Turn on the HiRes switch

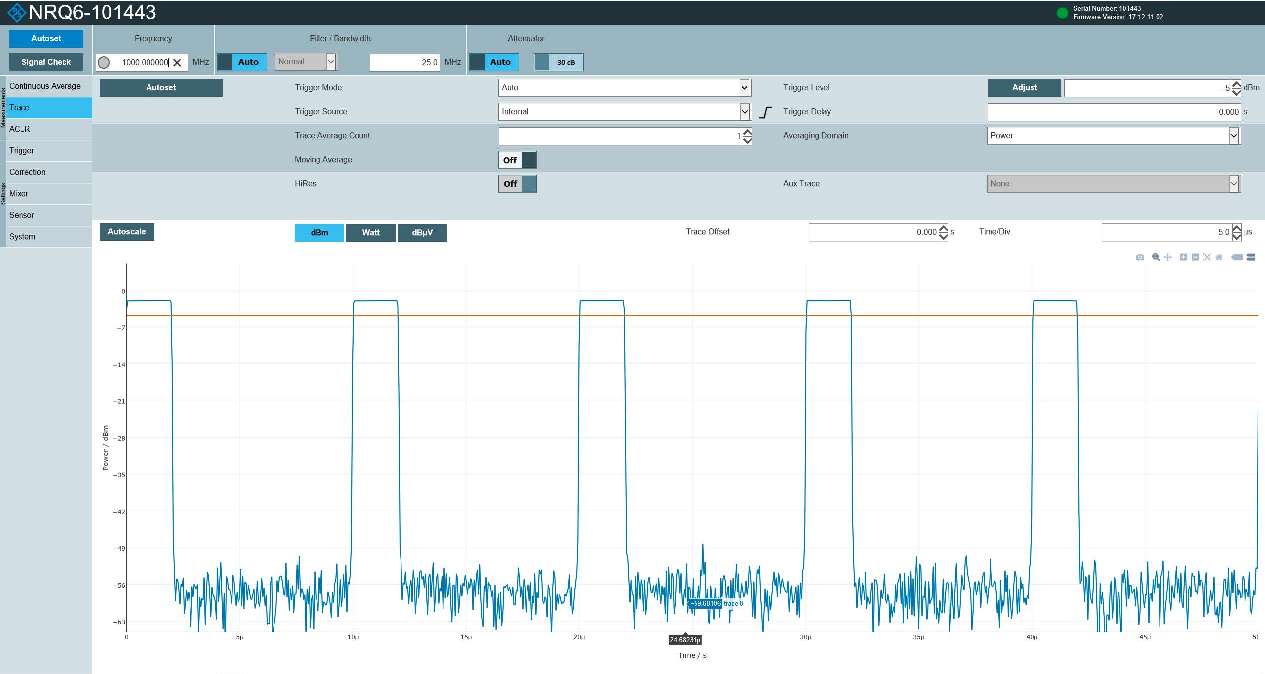(517, 183)
